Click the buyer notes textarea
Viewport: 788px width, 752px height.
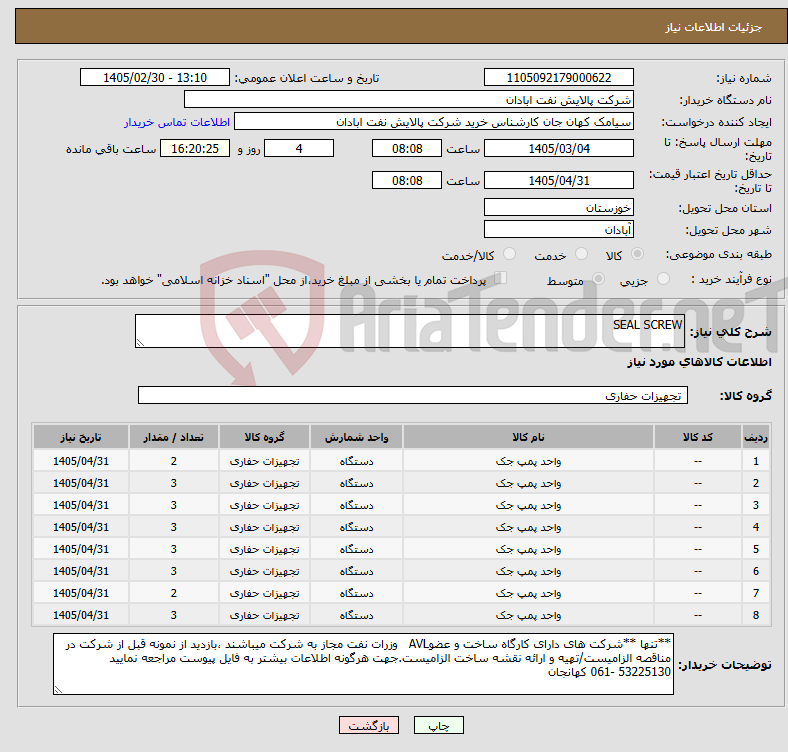click(x=363, y=664)
